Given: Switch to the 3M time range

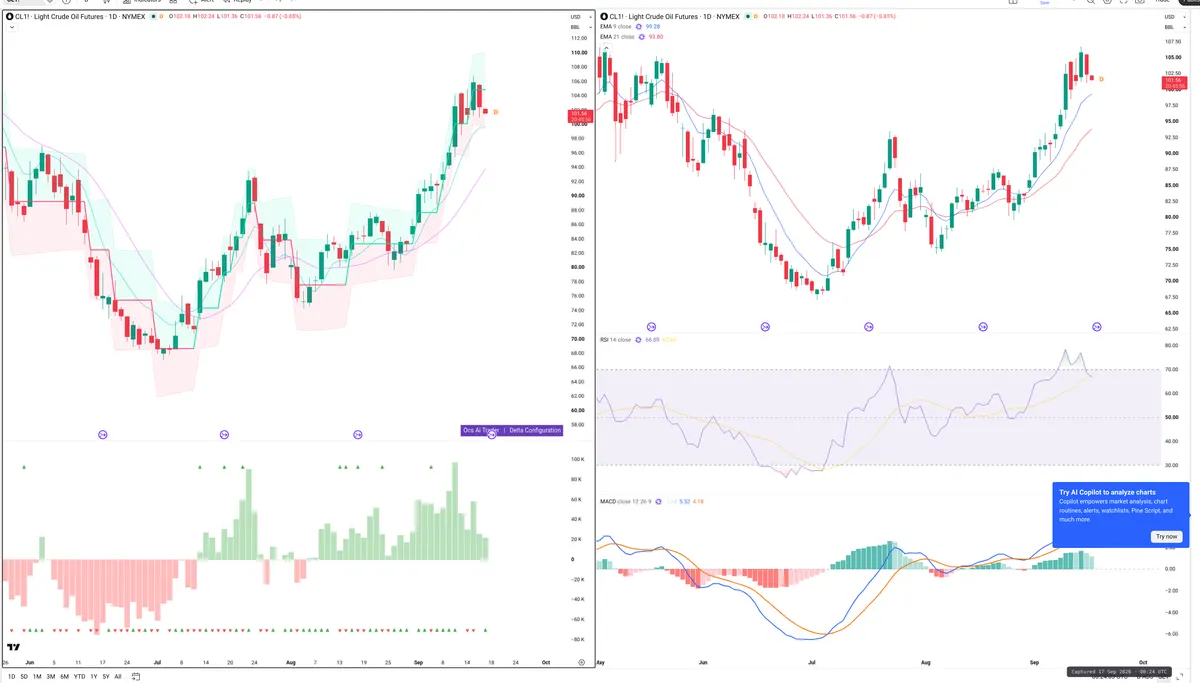Looking at the screenshot, I should tap(51, 677).
